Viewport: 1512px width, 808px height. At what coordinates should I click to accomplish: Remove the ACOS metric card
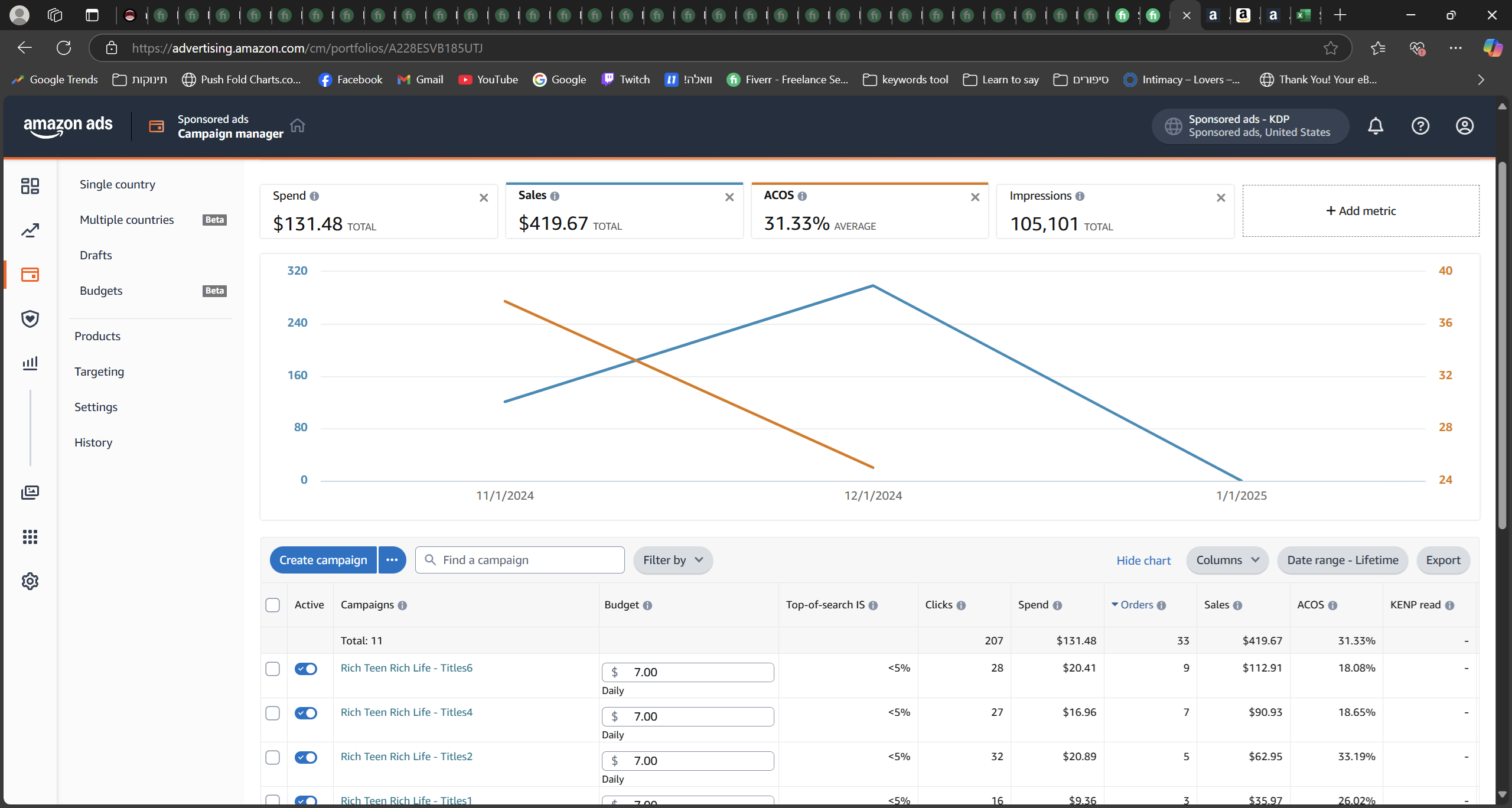(975, 197)
